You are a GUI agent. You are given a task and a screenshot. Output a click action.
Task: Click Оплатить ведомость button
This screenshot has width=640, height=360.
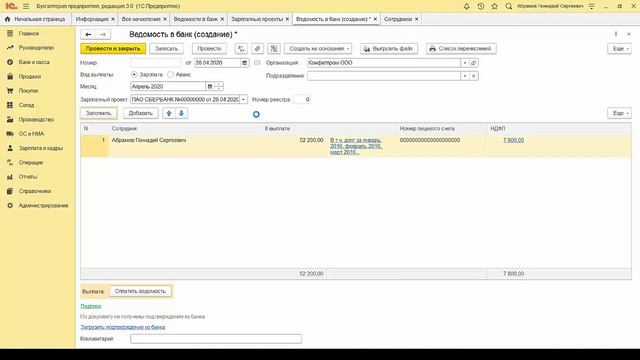point(140,291)
